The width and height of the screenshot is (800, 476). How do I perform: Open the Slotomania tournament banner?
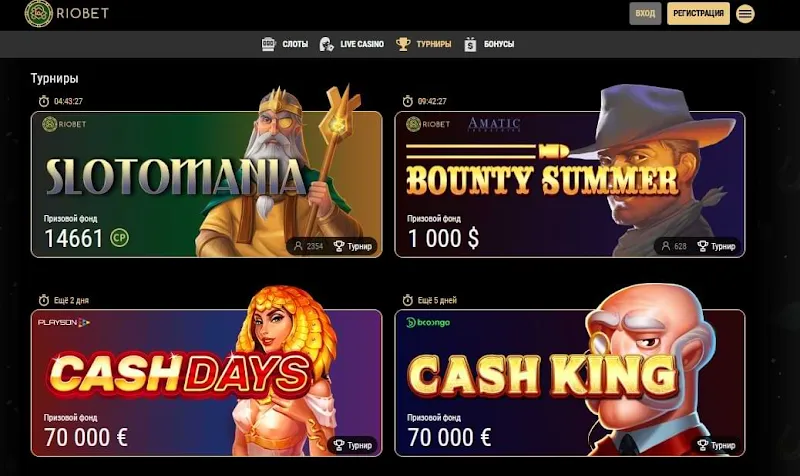(207, 184)
